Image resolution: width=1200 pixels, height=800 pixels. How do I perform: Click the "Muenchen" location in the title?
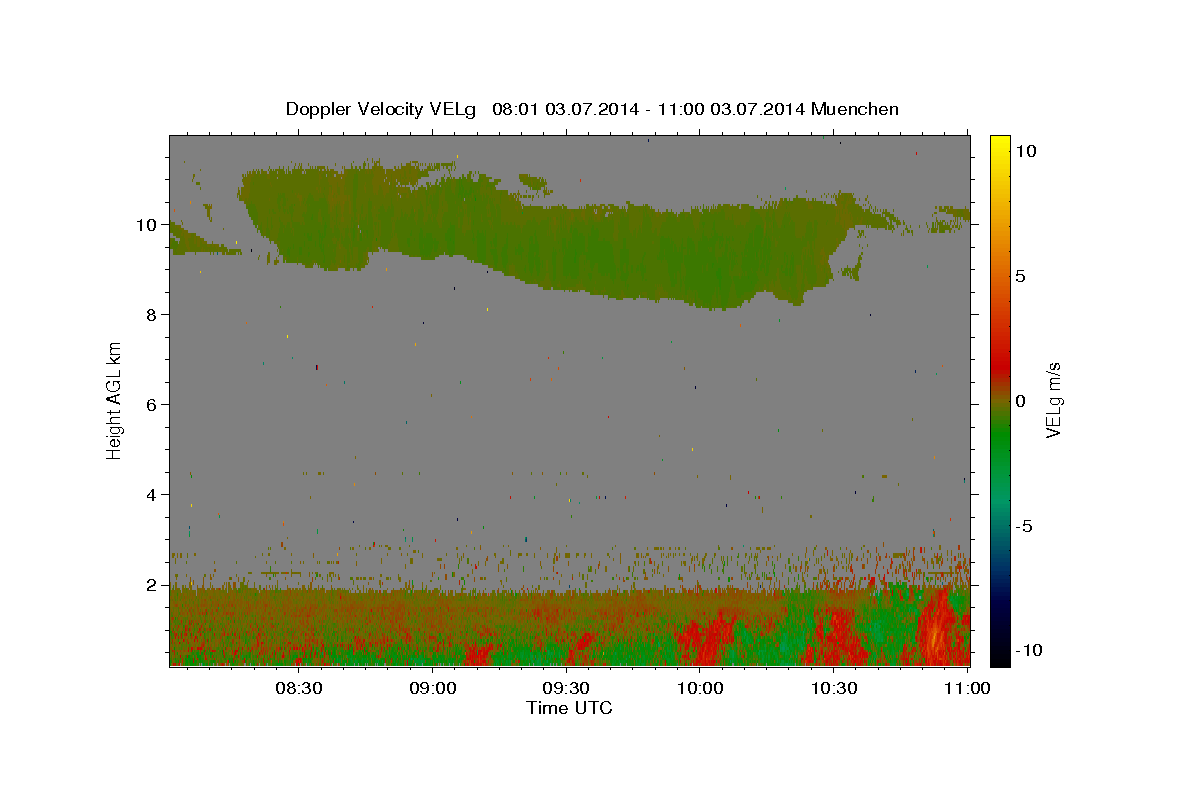pyautogui.click(x=855, y=109)
